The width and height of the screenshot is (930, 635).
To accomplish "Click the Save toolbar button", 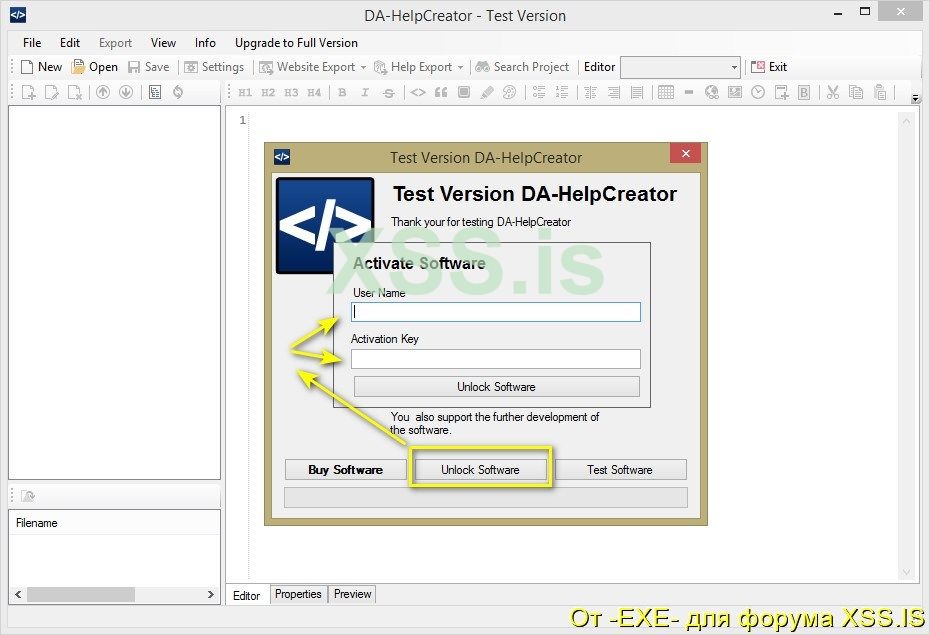I will click(149, 67).
